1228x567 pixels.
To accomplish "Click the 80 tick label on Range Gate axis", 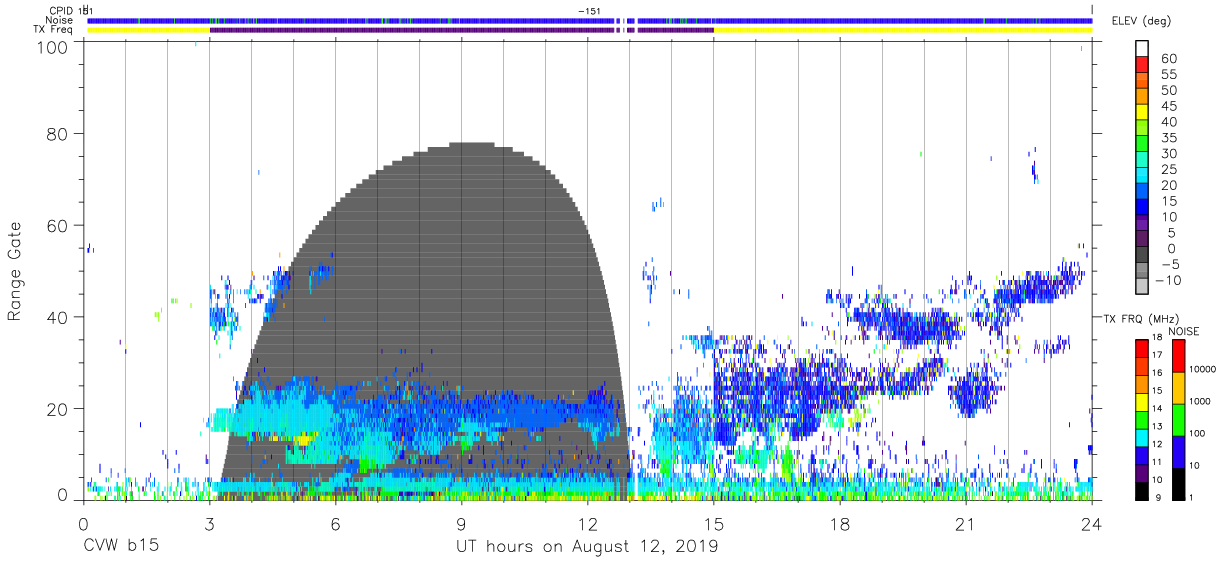I will click(x=58, y=133).
